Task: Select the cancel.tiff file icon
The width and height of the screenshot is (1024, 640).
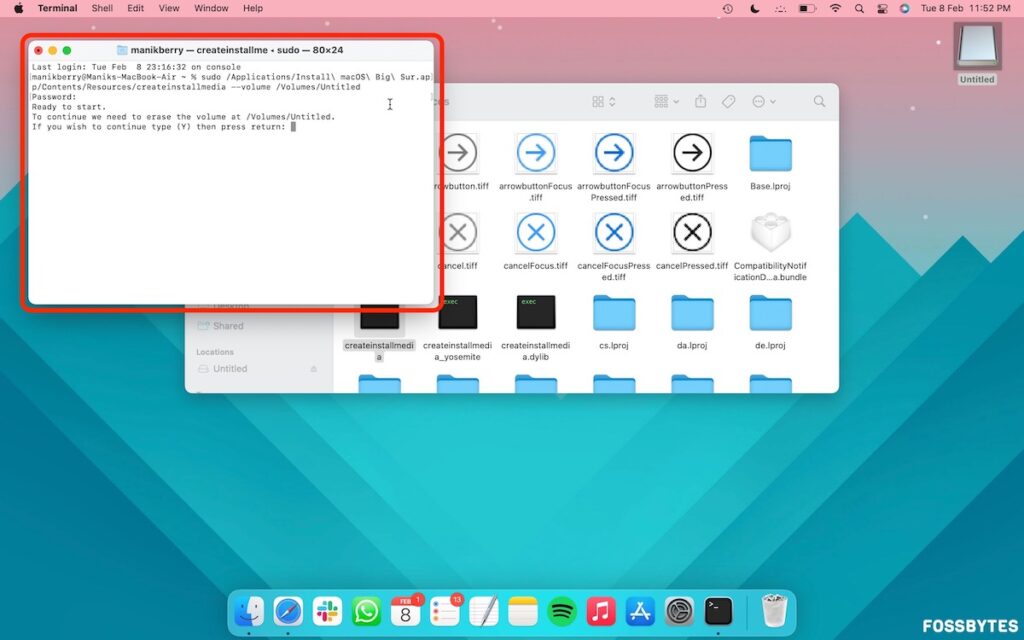Action: pos(458,233)
